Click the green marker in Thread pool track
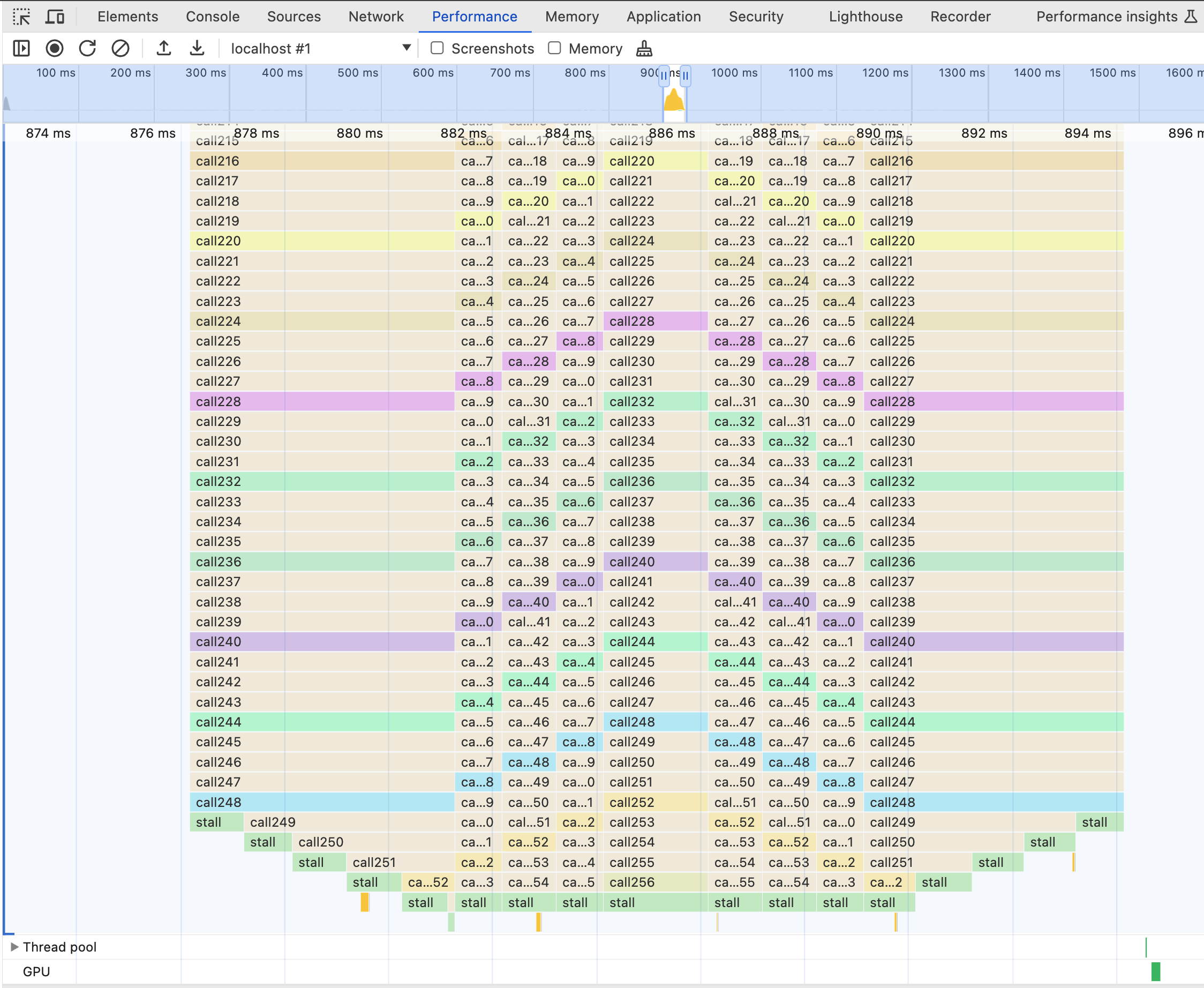Screen dimensions: 1204x988 coord(1146,947)
